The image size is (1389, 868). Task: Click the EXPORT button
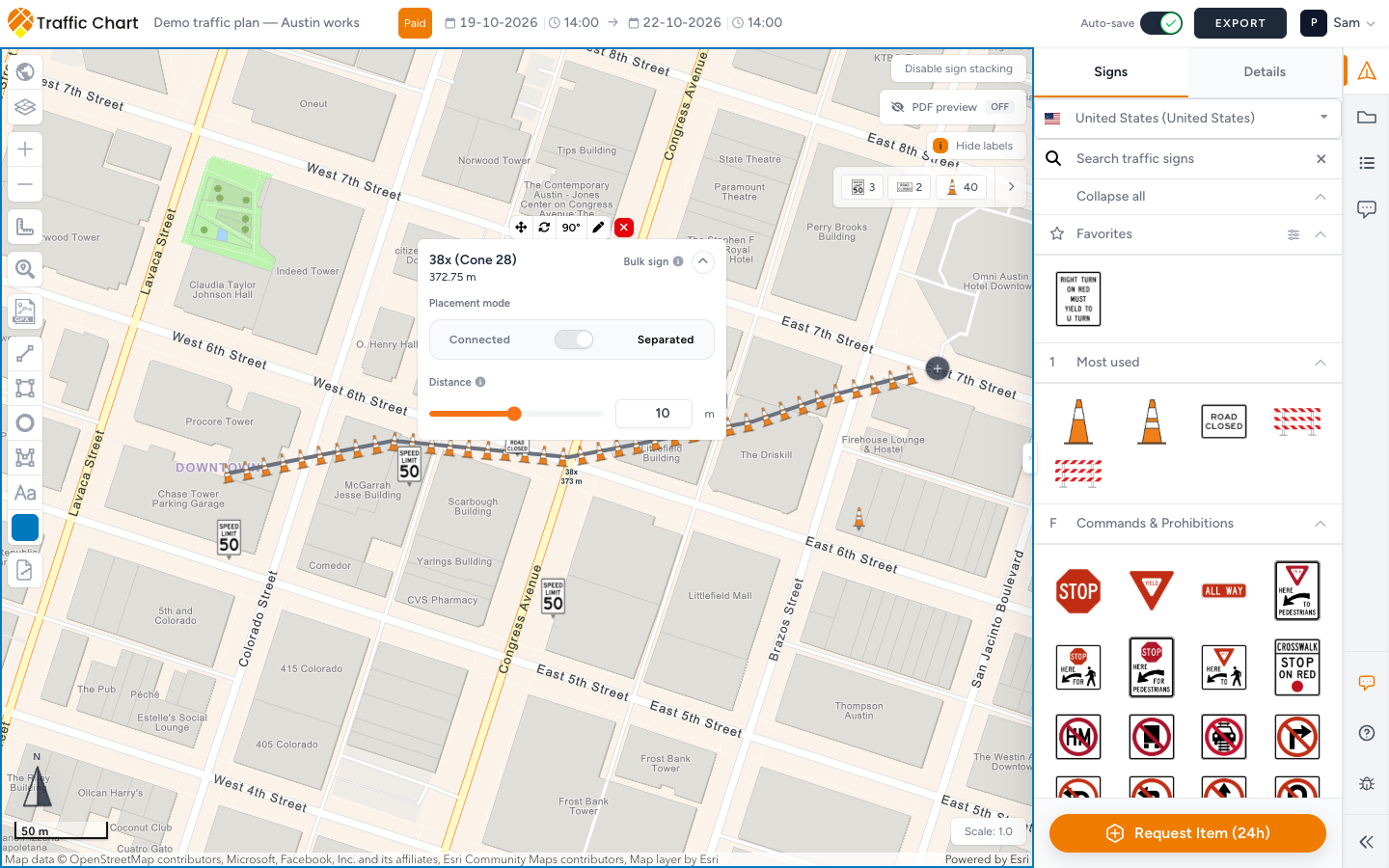pyautogui.click(x=1240, y=23)
